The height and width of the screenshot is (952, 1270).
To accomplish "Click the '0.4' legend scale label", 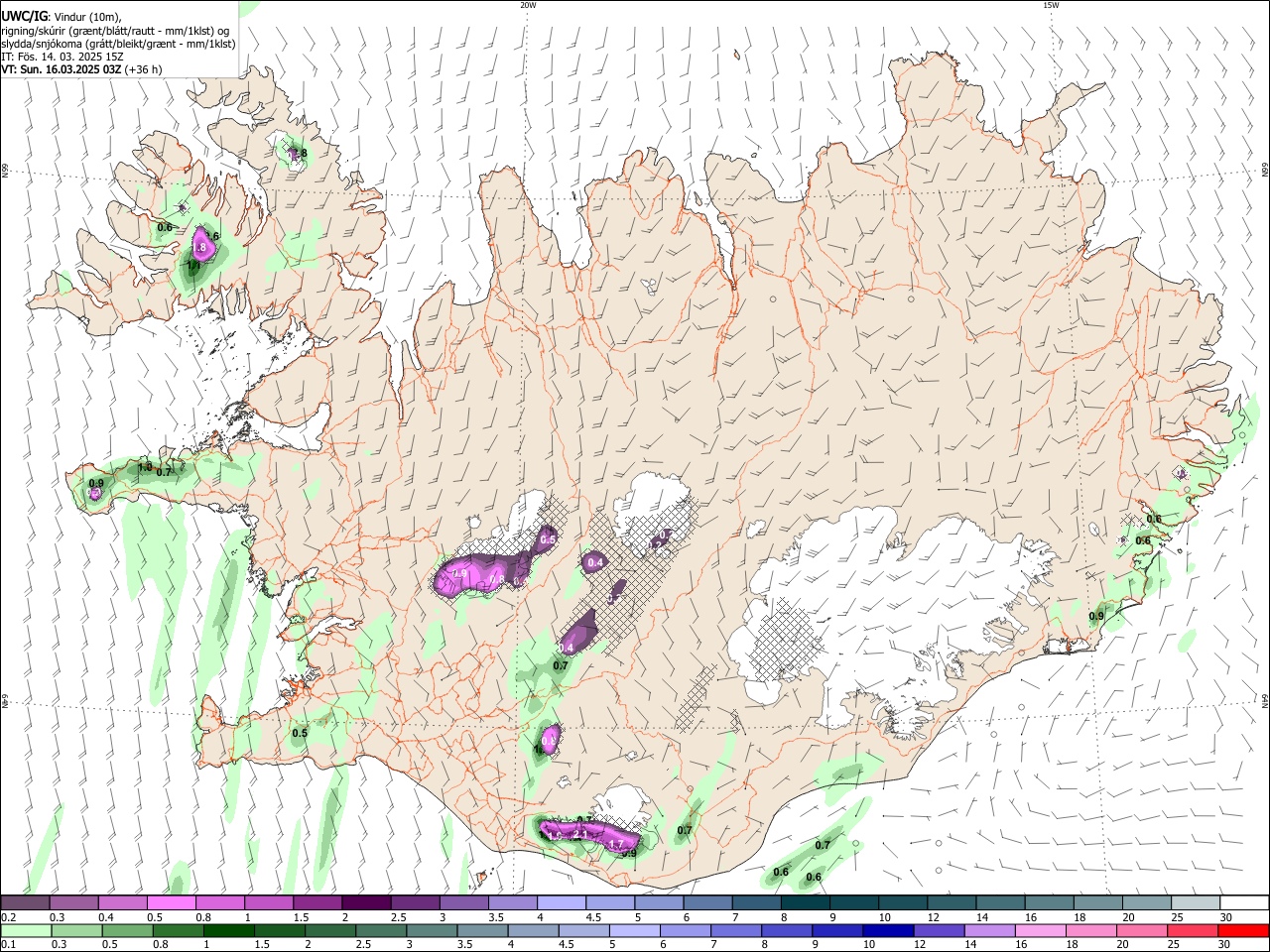I will (104, 916).
